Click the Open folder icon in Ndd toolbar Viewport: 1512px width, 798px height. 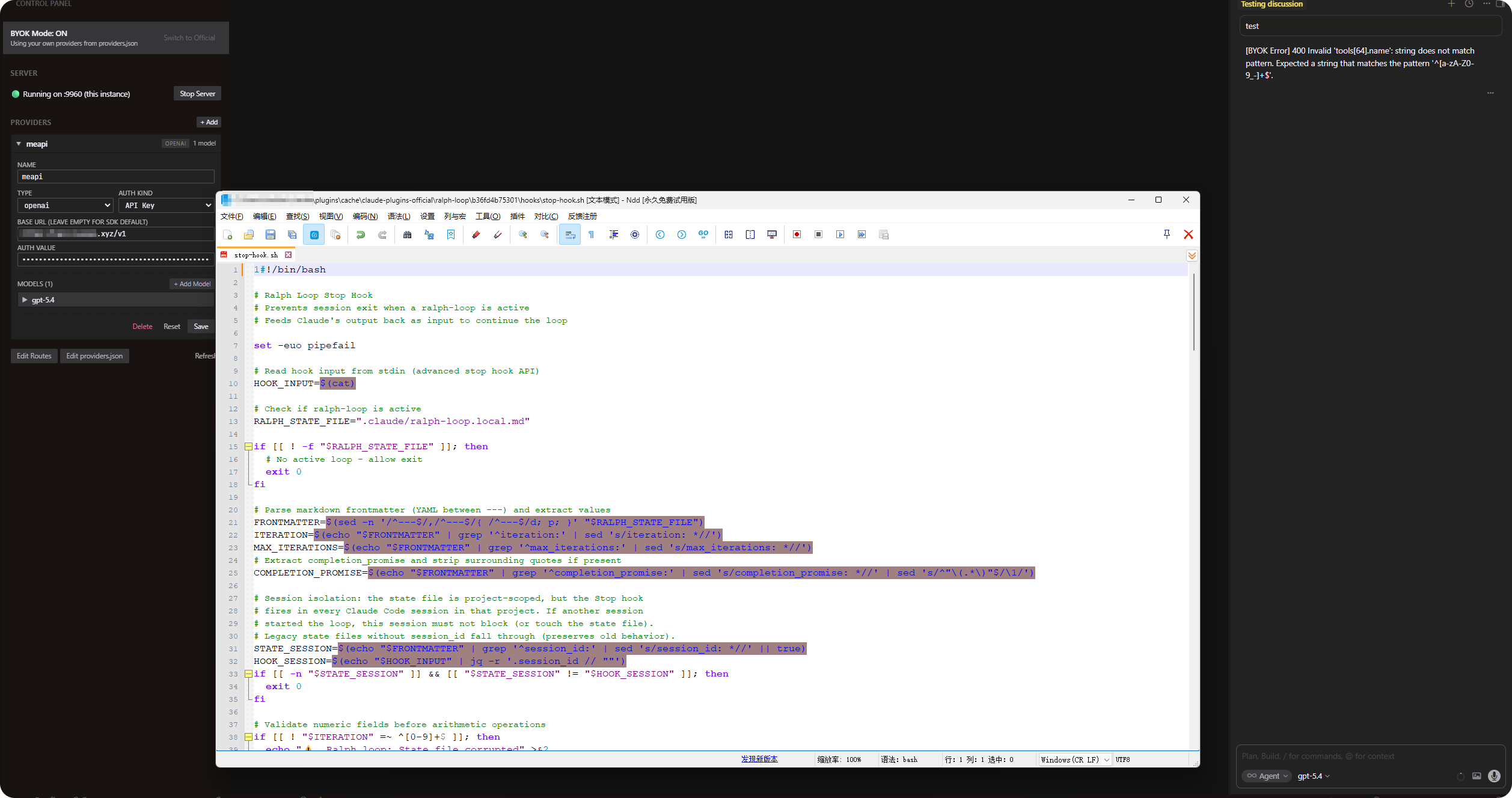point(249,235)
